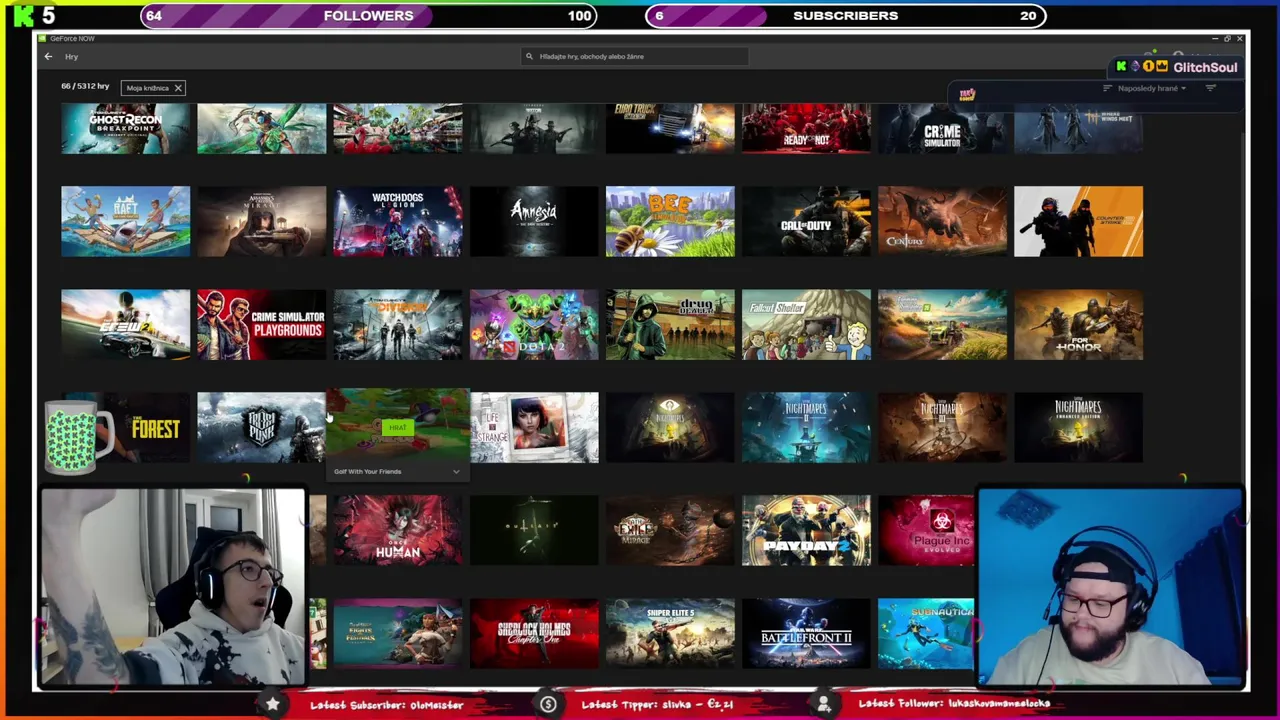Viewport: 1280px width, 720px height.
Task: Select the Payday 2 tile
Action: click(x=806, y=531)
